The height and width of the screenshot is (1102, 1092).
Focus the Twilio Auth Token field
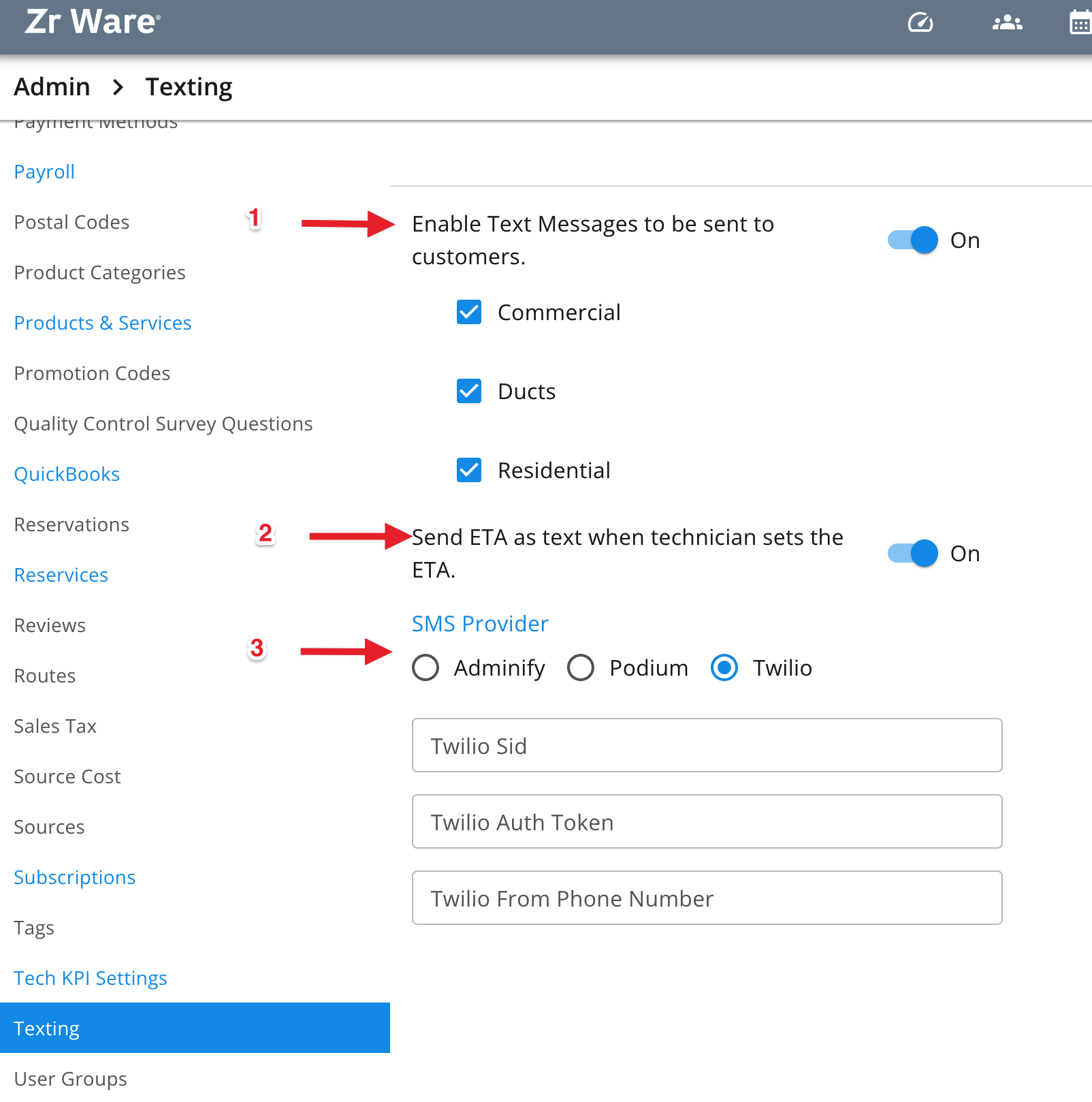click(x=707, y=821)
